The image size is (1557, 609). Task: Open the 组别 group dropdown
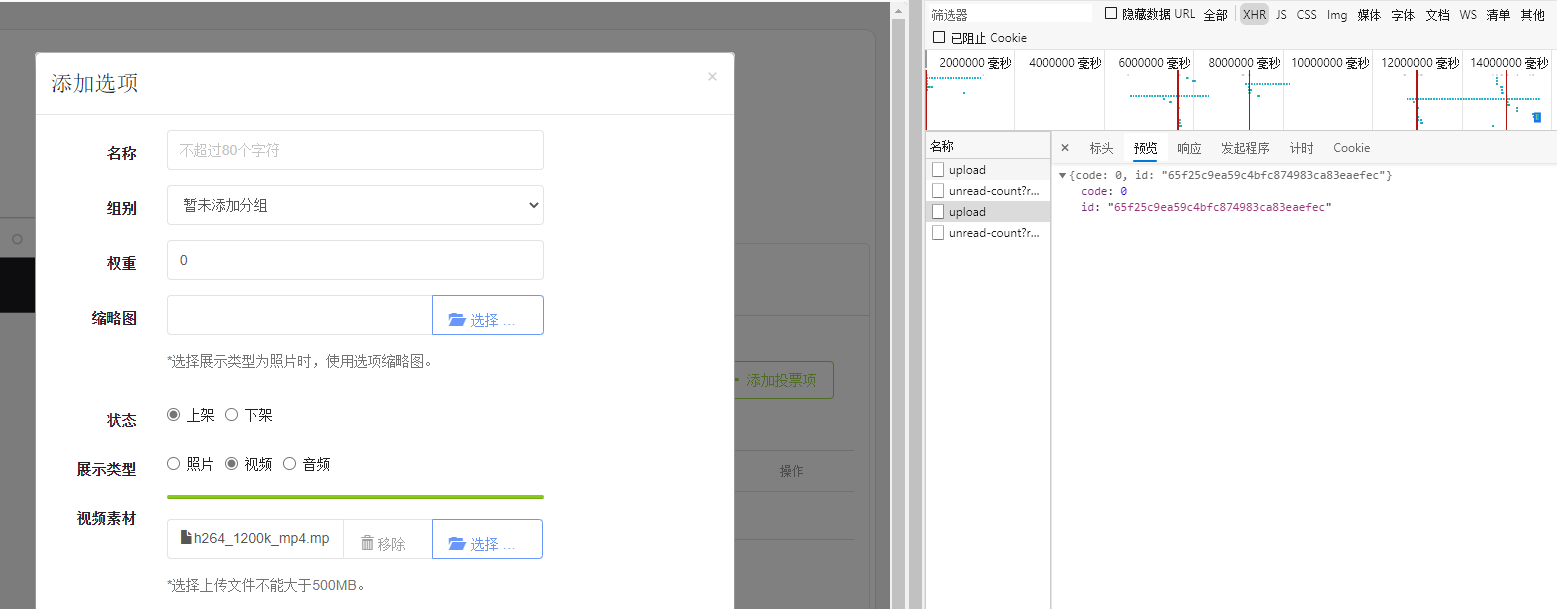point(355,206)
